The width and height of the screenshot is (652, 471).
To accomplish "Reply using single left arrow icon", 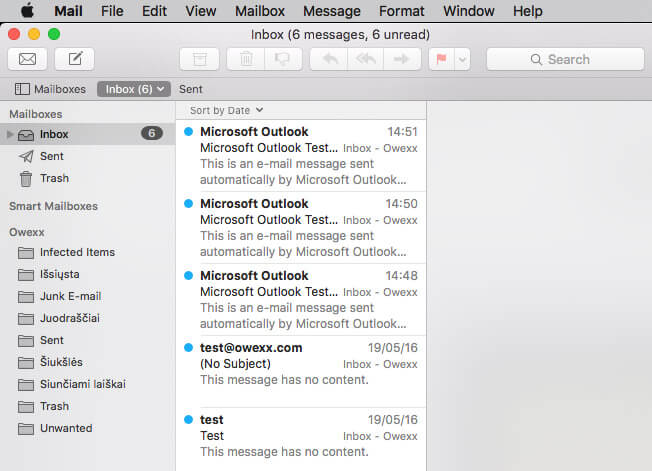I will click(330, 59).
